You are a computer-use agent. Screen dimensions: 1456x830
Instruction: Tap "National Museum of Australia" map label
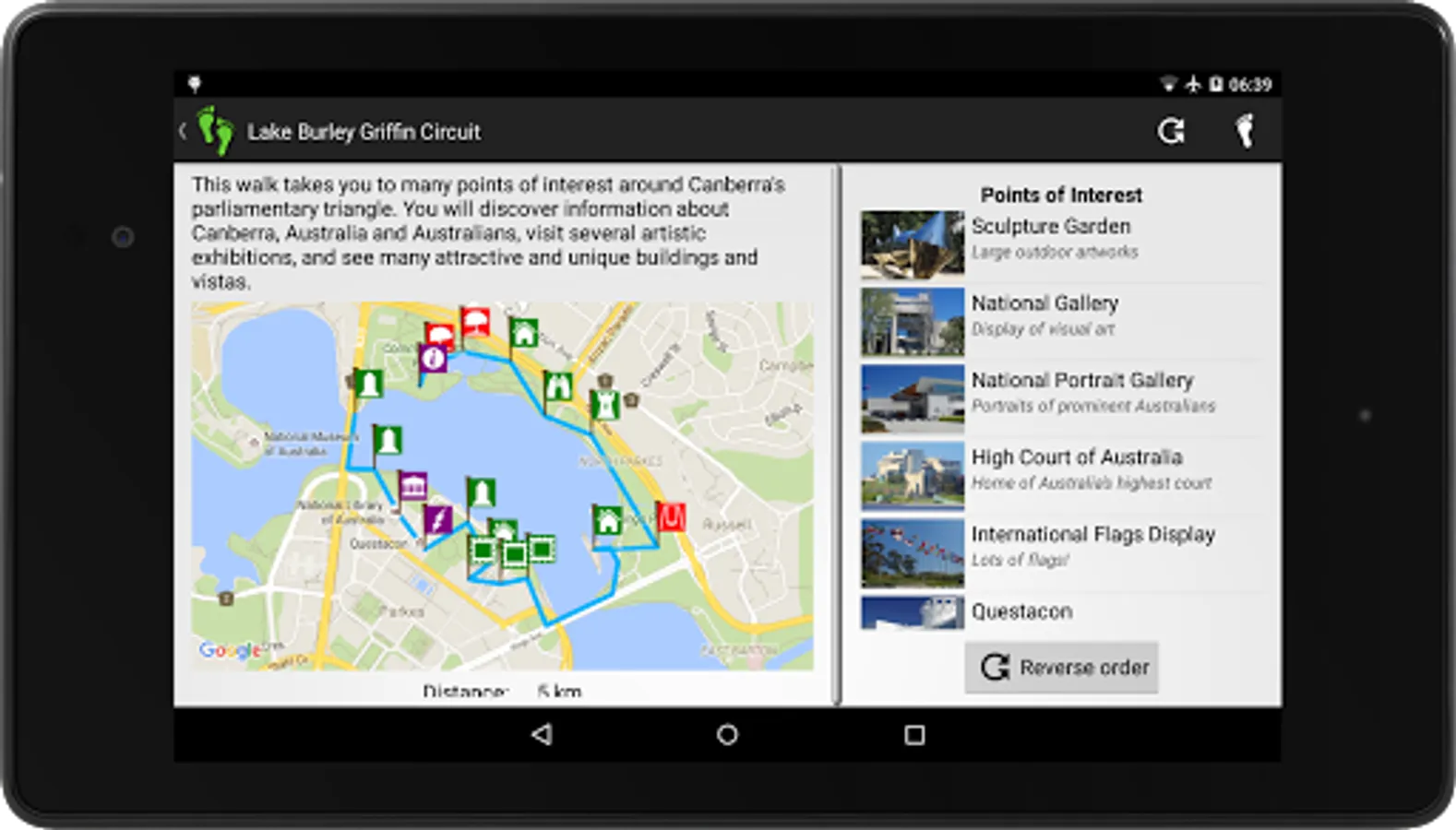coord(309,444)
